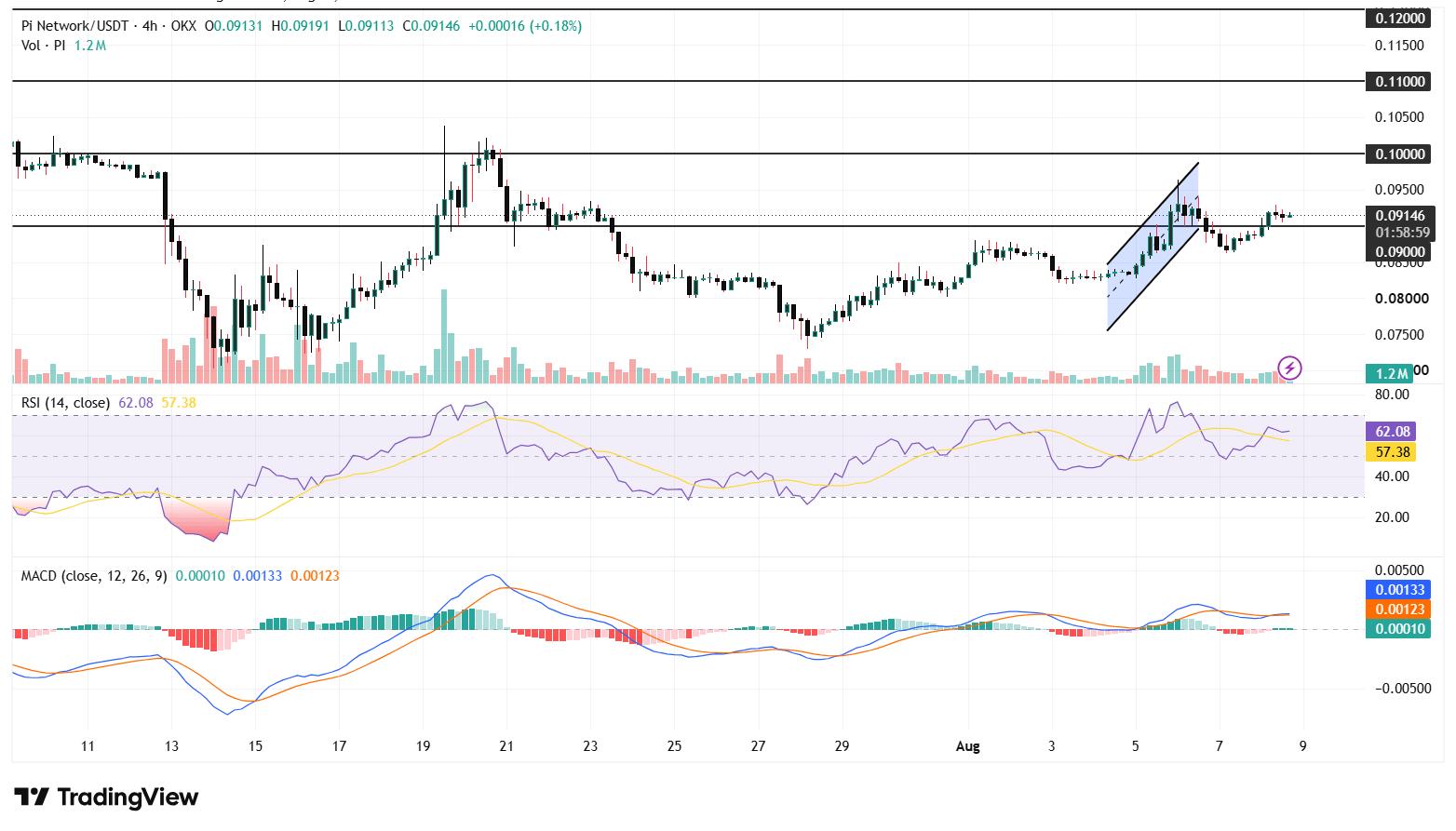The width and height of the screenshot is (1456, 831).
Task: Select the blue ascending channel drawing
Action: pos(1153,247)
